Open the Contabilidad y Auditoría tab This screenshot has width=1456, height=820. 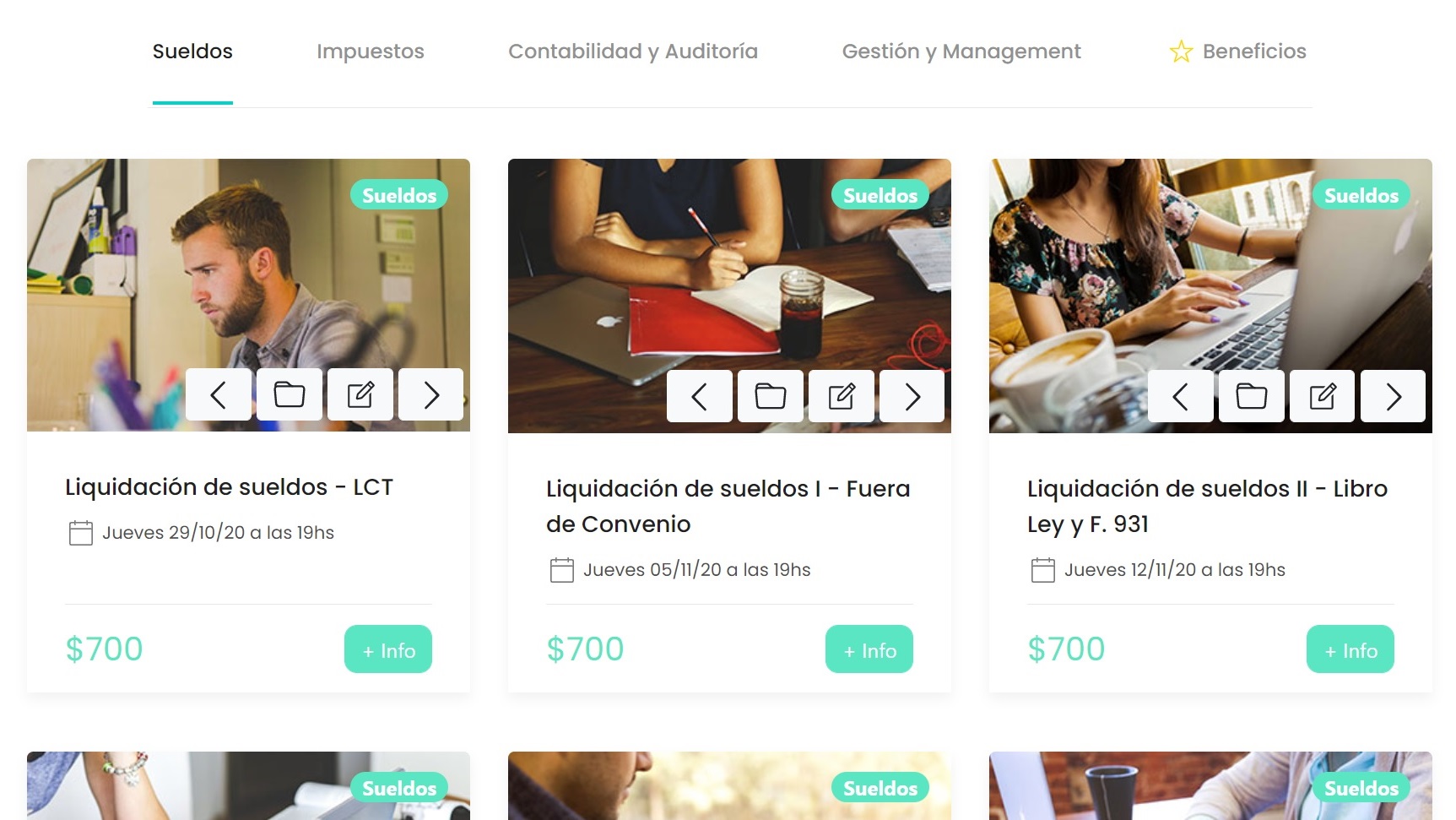pos(633,52)
